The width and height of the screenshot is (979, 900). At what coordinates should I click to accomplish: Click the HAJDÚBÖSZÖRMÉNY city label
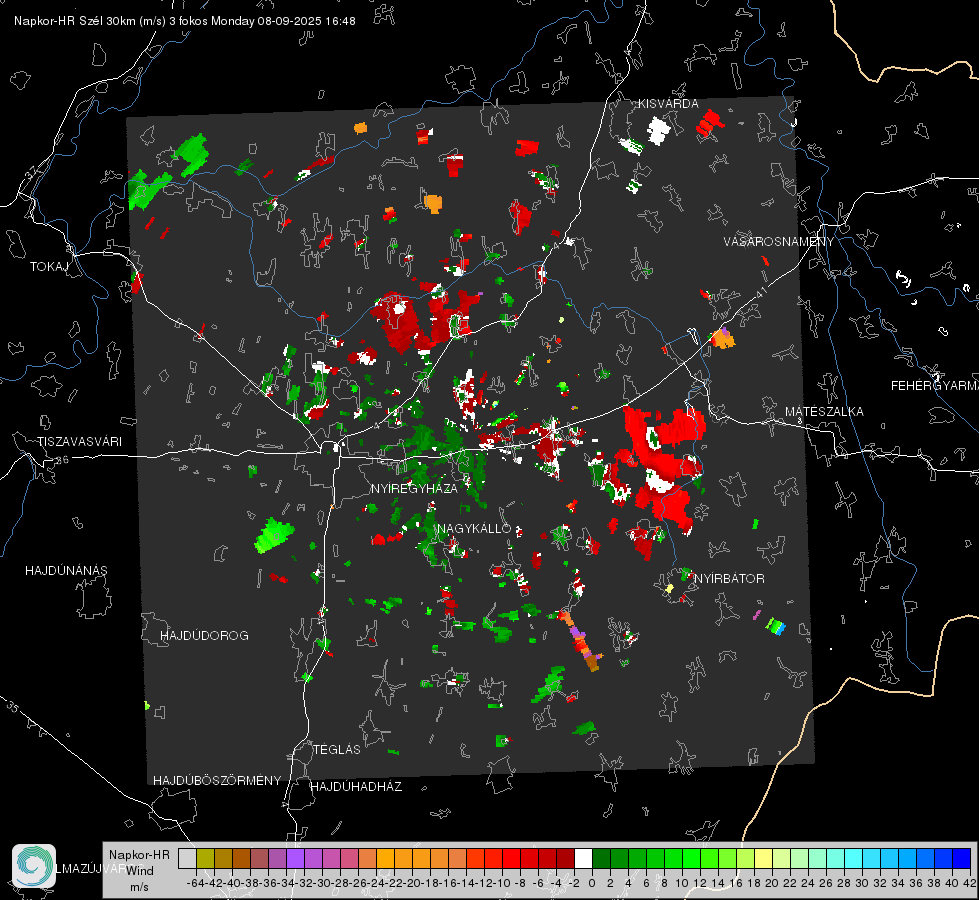[217, 781]
